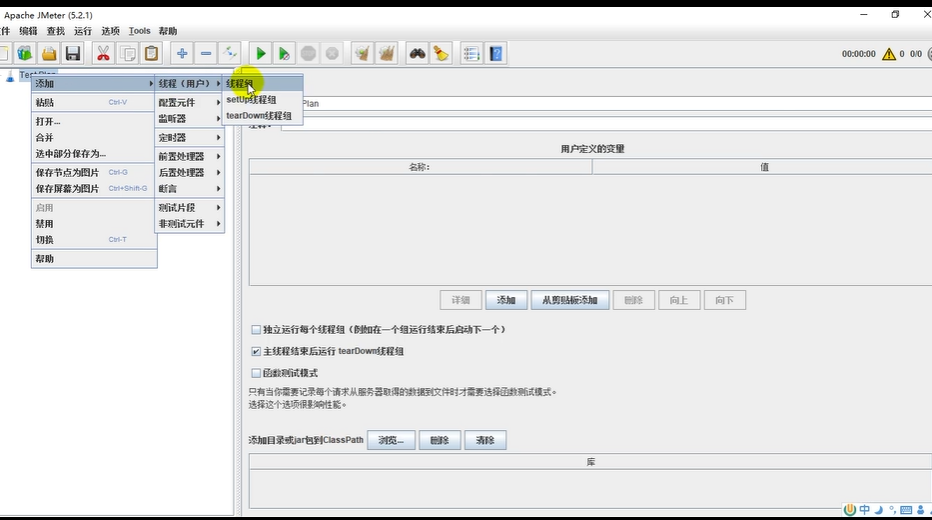This screenshot has height=520, width=932.
Task: Enable functional test mode checkbox
Action: (x=256, y=373)
